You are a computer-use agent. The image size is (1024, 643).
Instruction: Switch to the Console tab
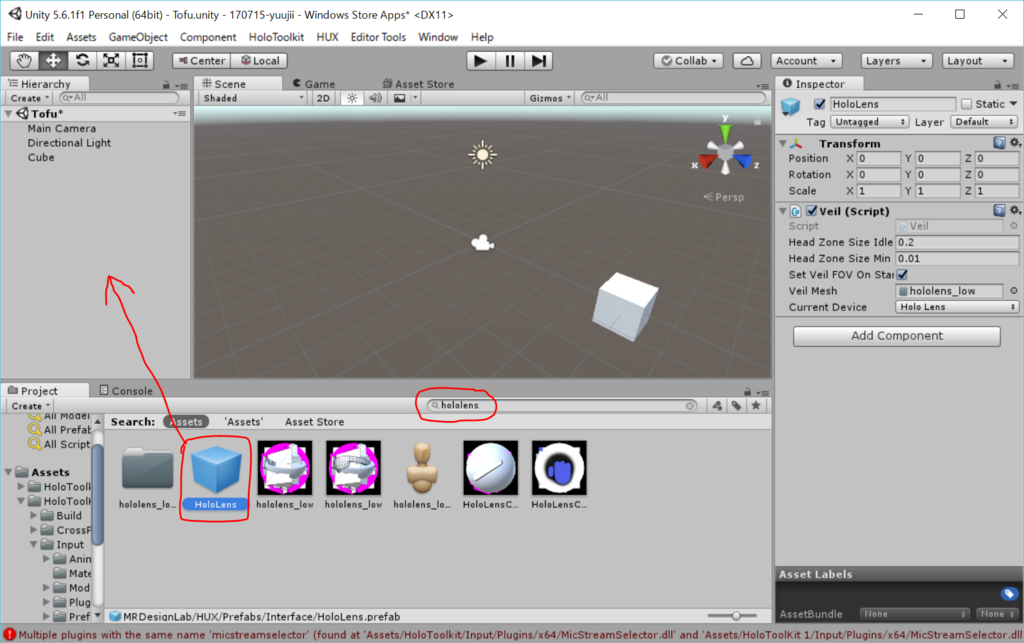[x=126, y=390]
